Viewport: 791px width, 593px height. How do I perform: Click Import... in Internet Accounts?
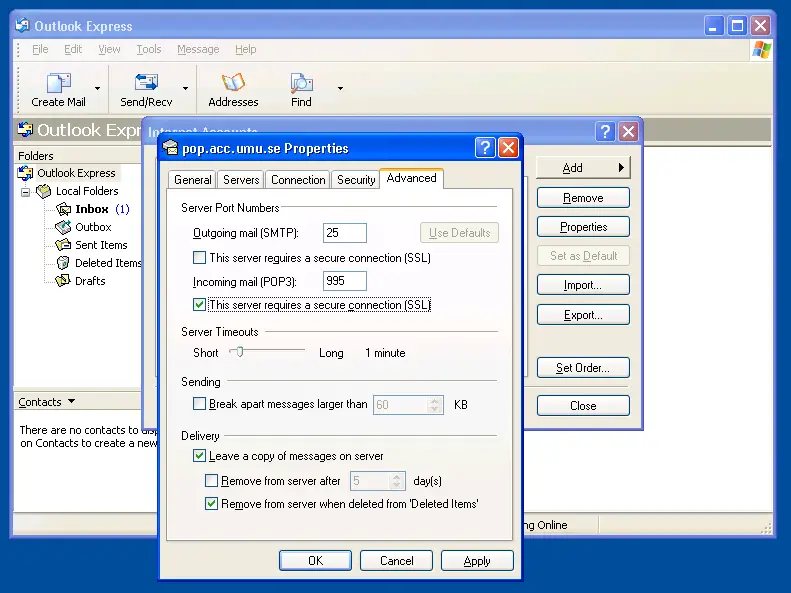[x=583, y=285]
